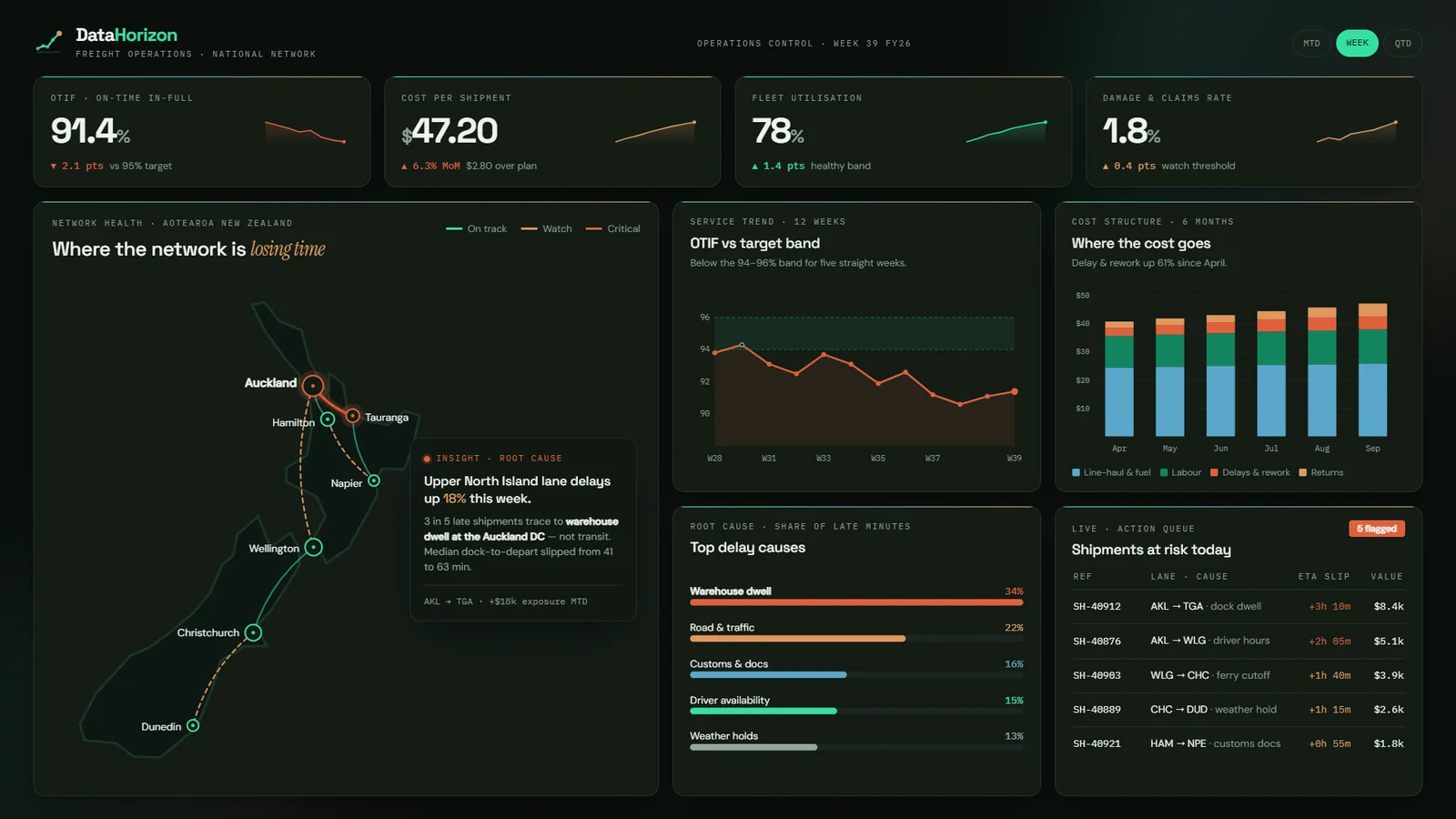Select the Dunedin map node
Screen dimensions: 1456x819
click(x=193, y=725)
